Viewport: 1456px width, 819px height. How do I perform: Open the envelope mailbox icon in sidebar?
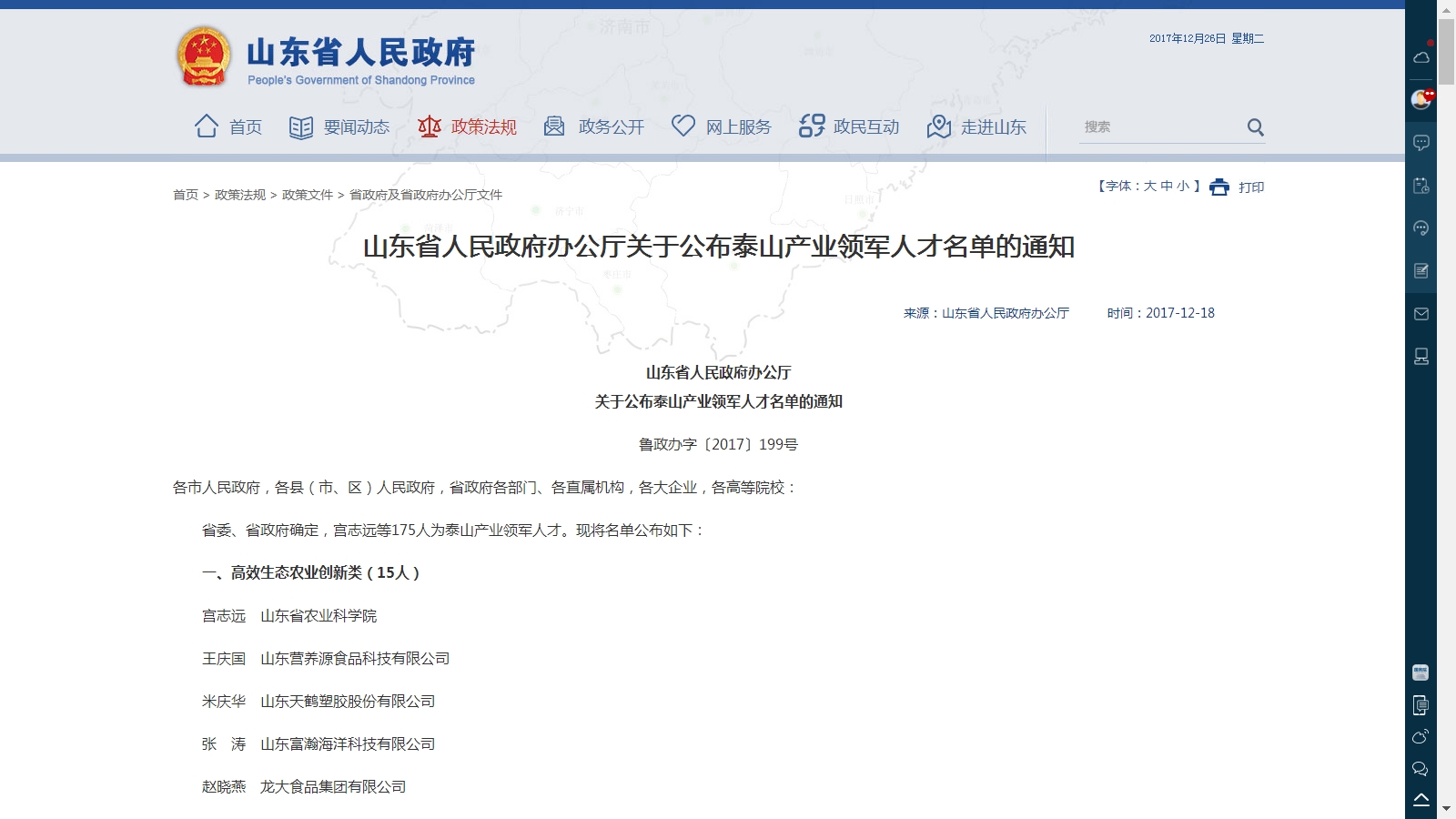1421,314
